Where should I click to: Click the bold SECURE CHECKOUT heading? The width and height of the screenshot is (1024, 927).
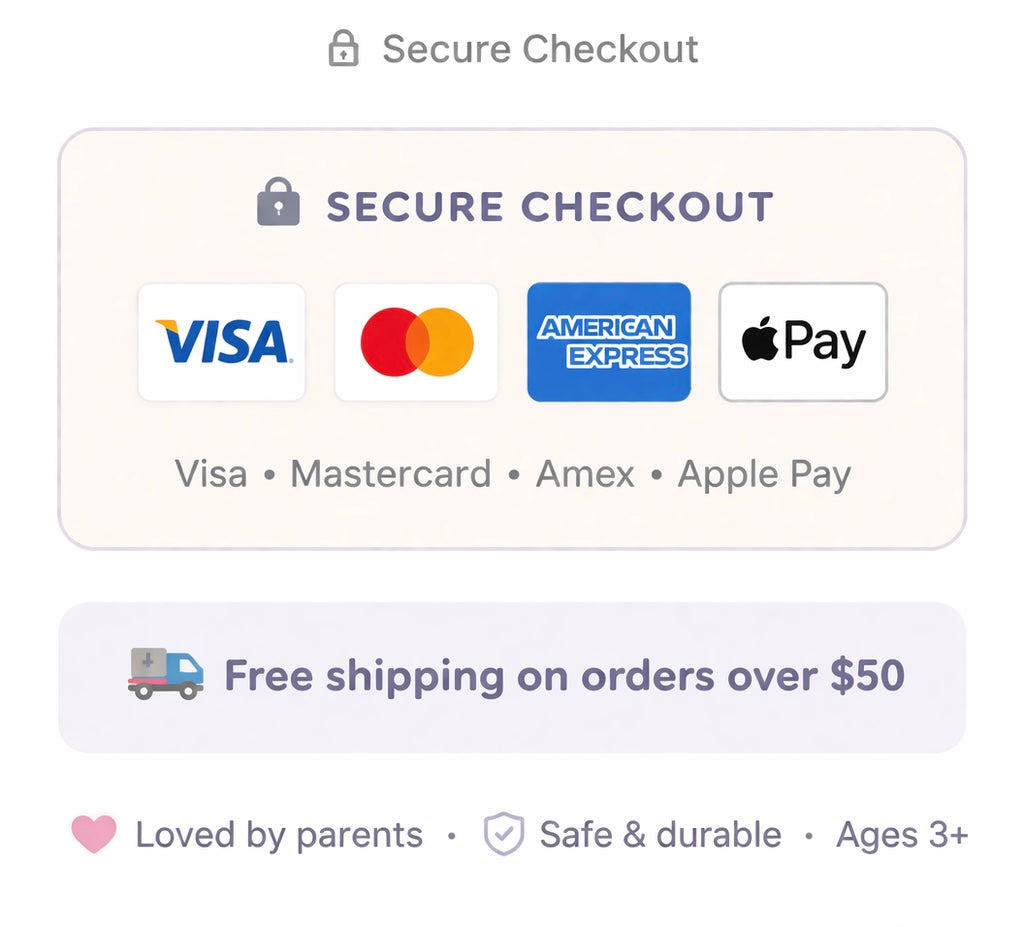549,207
